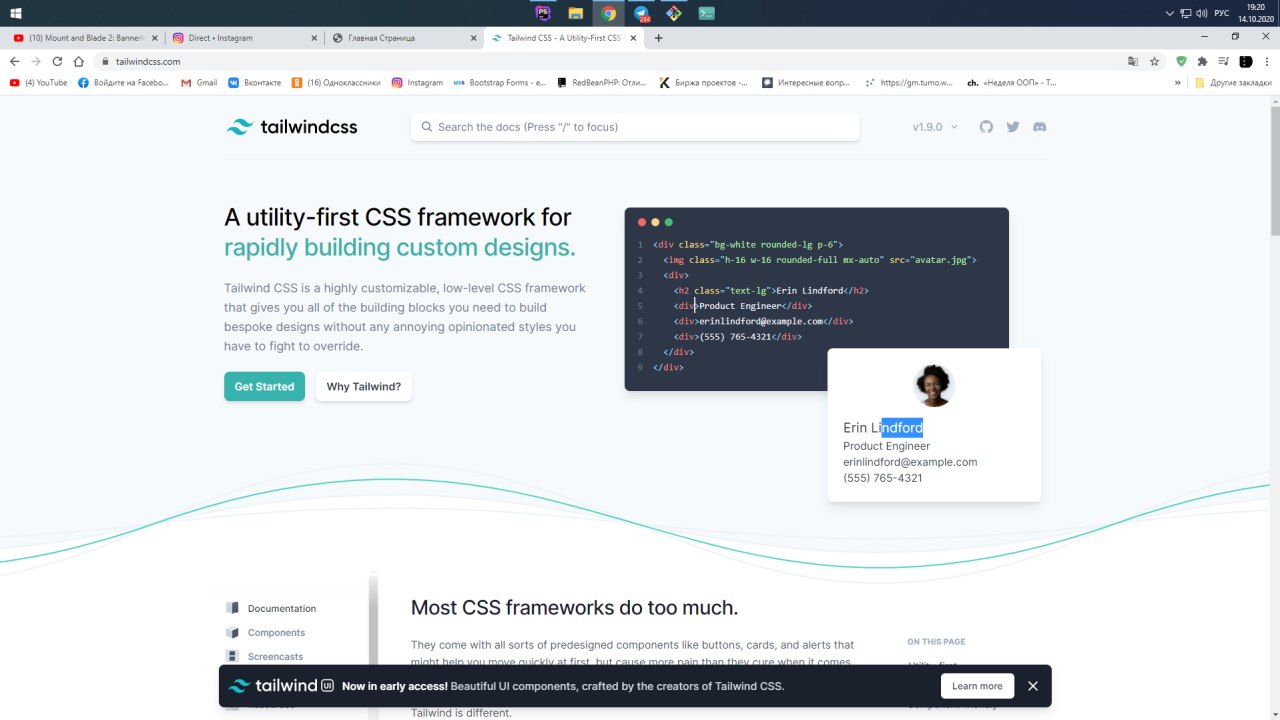The width and height of the screenshot is (1280, 720).
Task: Open the Extensions puzzle icon
Action: tap(1202, 61)
